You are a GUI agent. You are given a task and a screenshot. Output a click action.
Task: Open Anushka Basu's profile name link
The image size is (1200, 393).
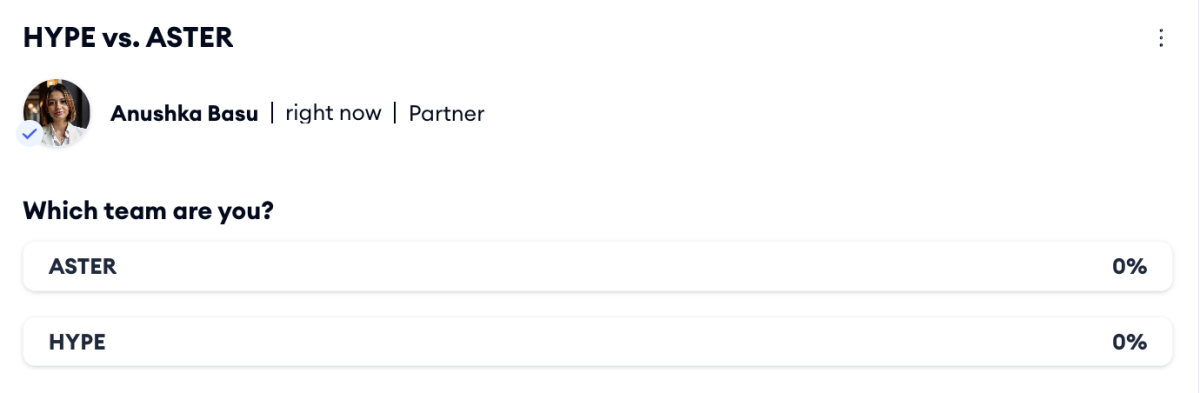184,113
